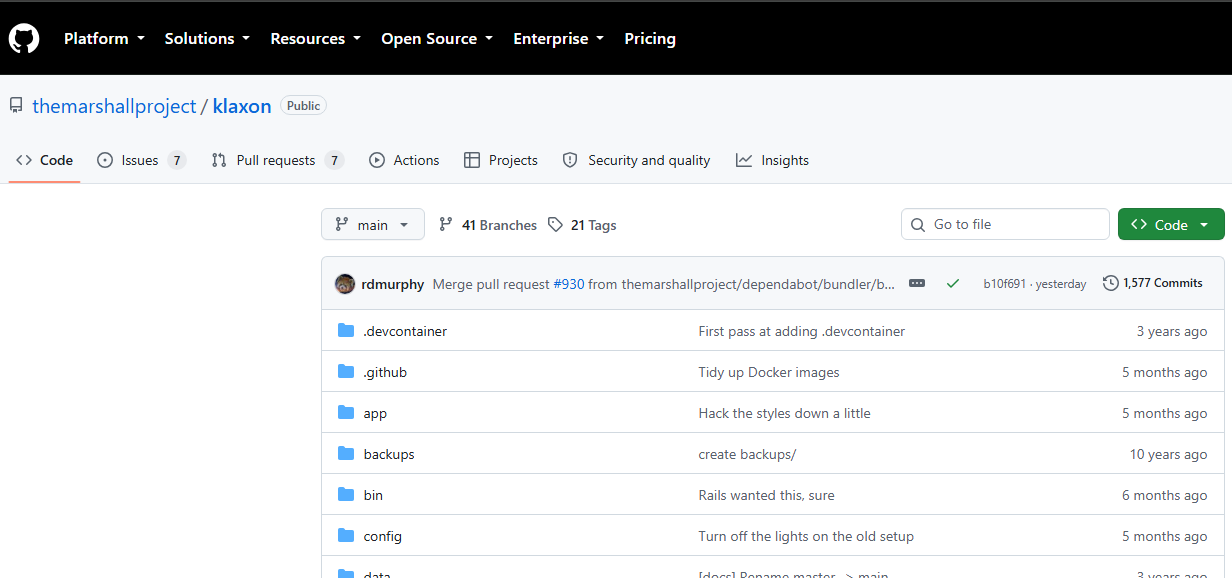1232x578 pixels.
Task: Open the .github folder
Action: coord(385,372)
